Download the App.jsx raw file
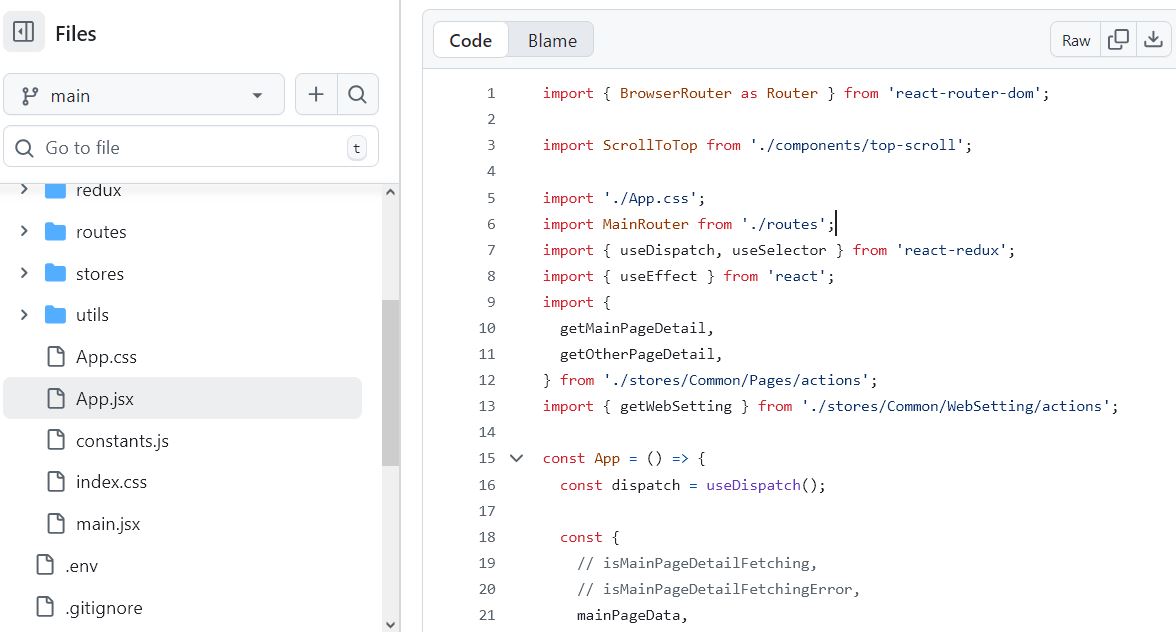 (x=1155, y=39)
